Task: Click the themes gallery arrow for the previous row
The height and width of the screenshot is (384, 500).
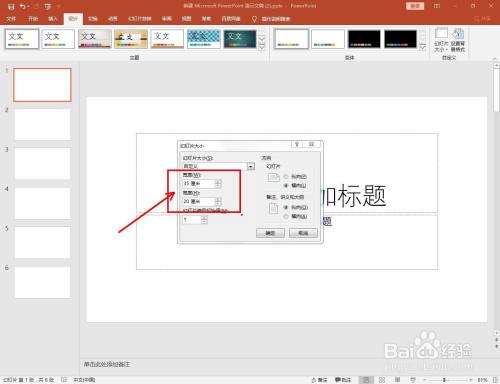Action: [x=262, y=32]
